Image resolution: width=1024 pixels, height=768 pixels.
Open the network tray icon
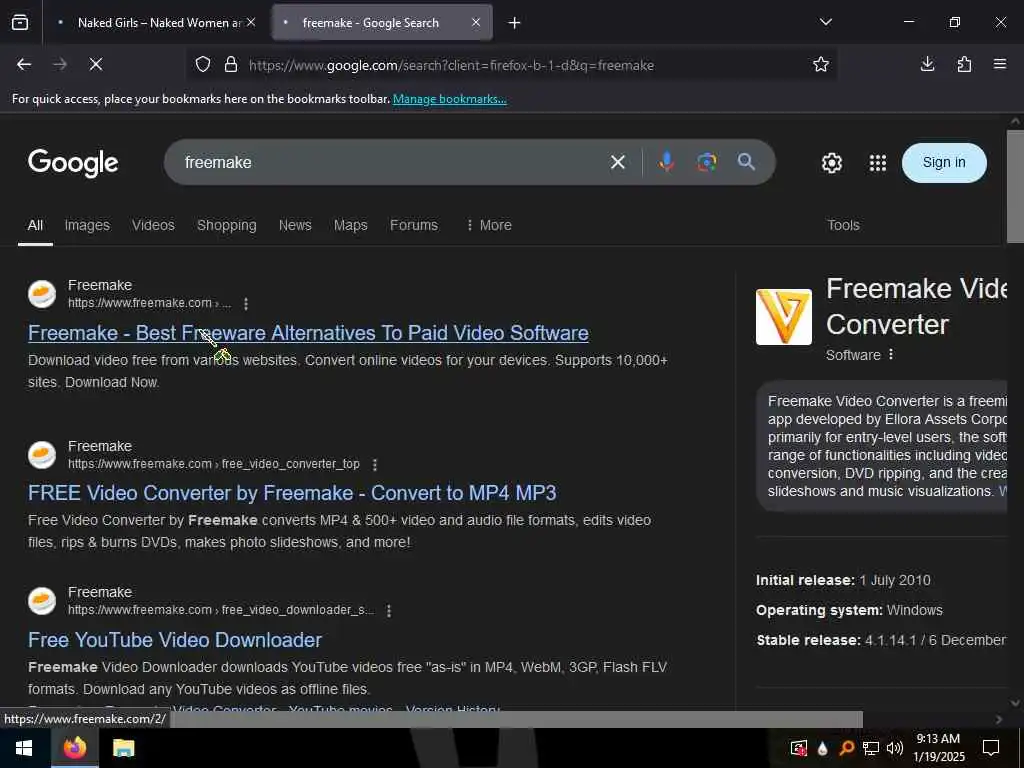tap(871, 748)
